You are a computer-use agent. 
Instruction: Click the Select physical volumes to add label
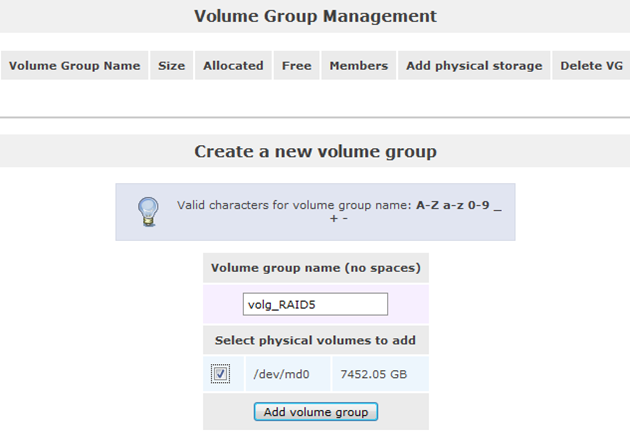[x=315, y=340]
